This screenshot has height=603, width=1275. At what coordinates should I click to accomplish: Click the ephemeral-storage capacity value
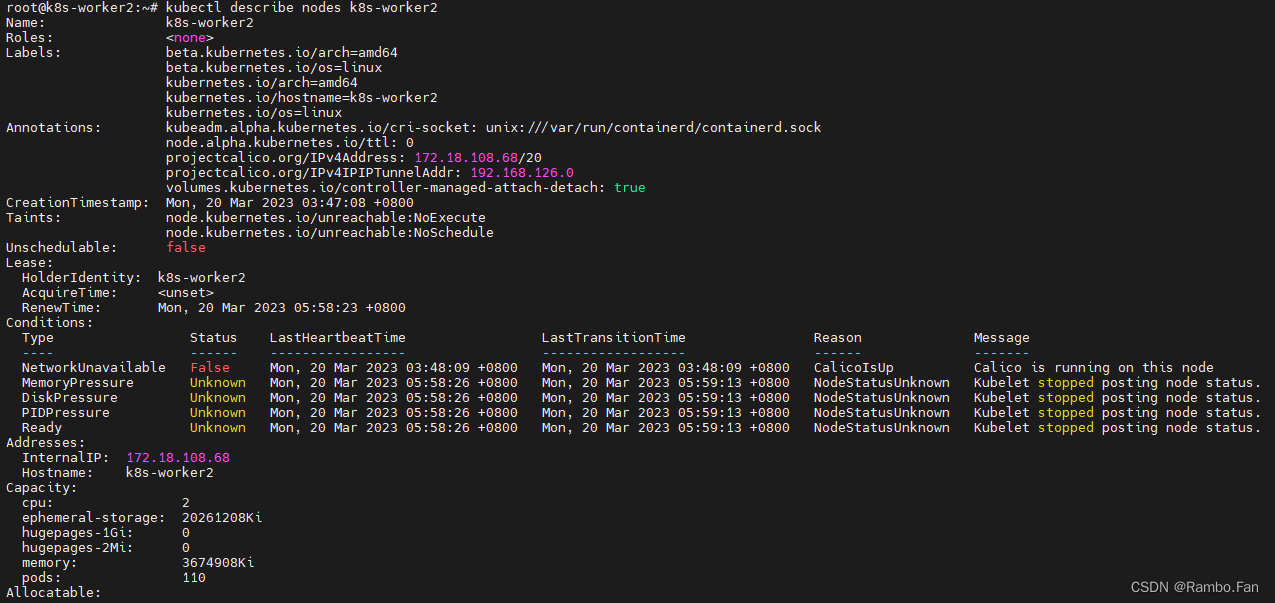tap(222, 517)
